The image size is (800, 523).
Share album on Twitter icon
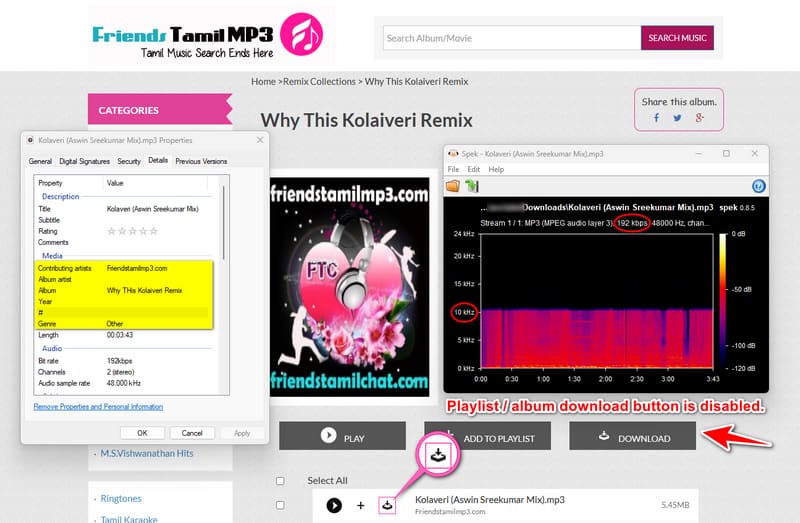[x=677, y=118]
